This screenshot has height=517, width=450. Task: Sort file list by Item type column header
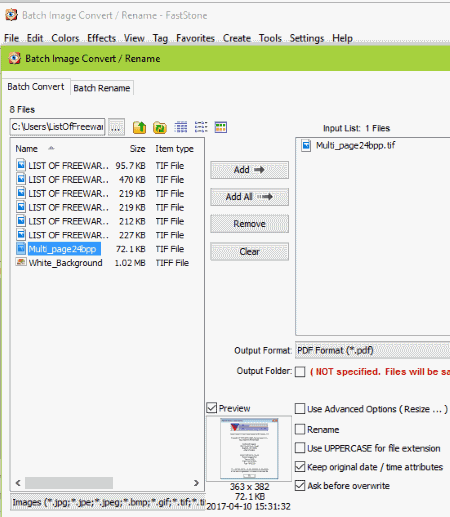pos(174,149)
